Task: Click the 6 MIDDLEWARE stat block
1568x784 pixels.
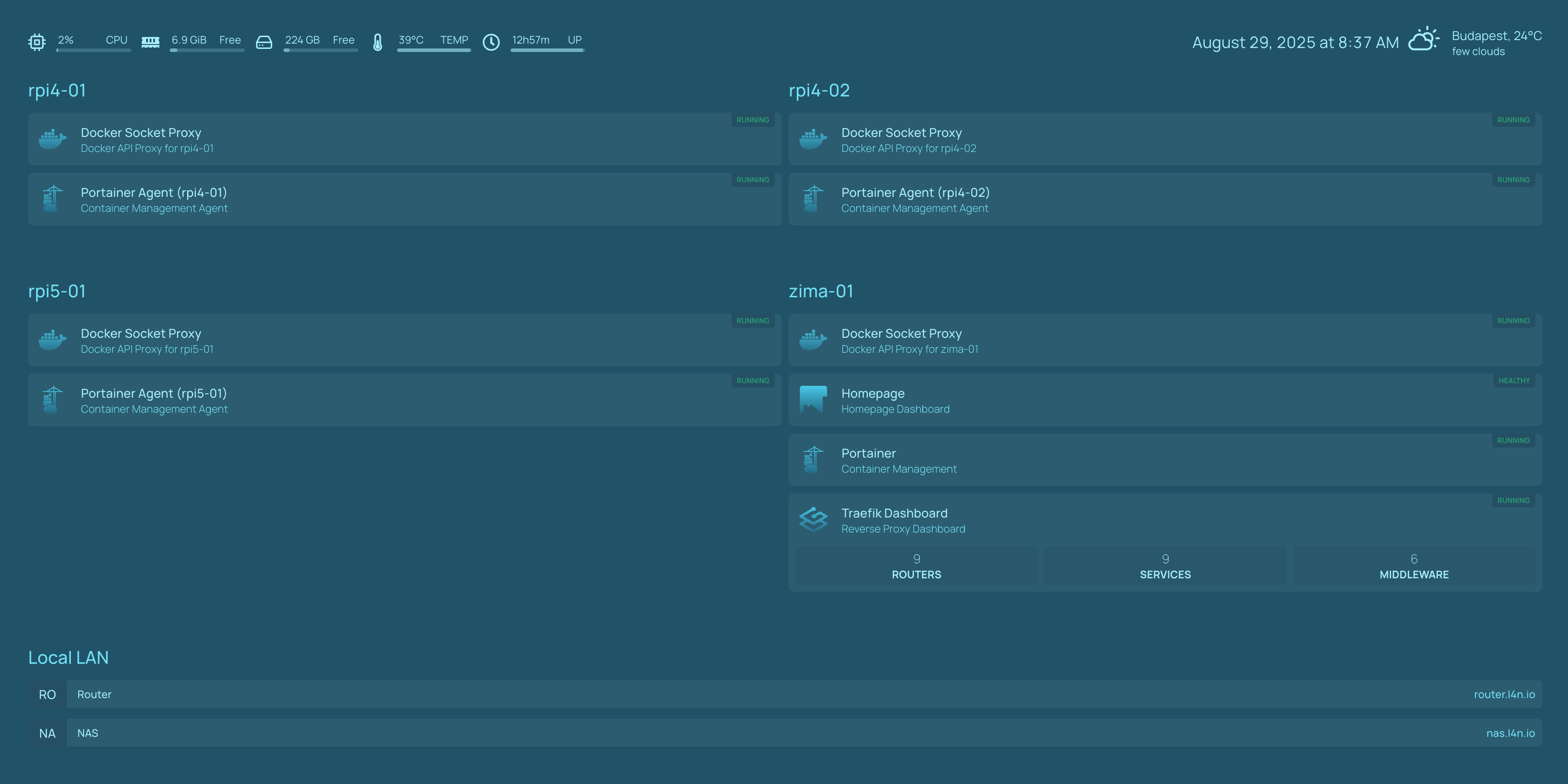Action: pyautogui.click(x=1414, y=566)
